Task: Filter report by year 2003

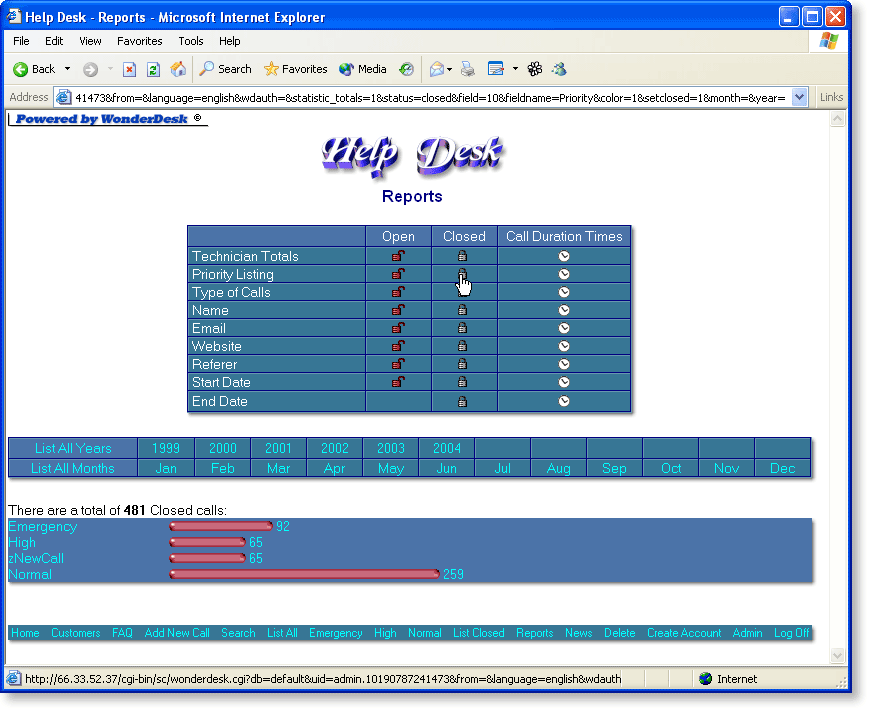Action: pos(391,448)
